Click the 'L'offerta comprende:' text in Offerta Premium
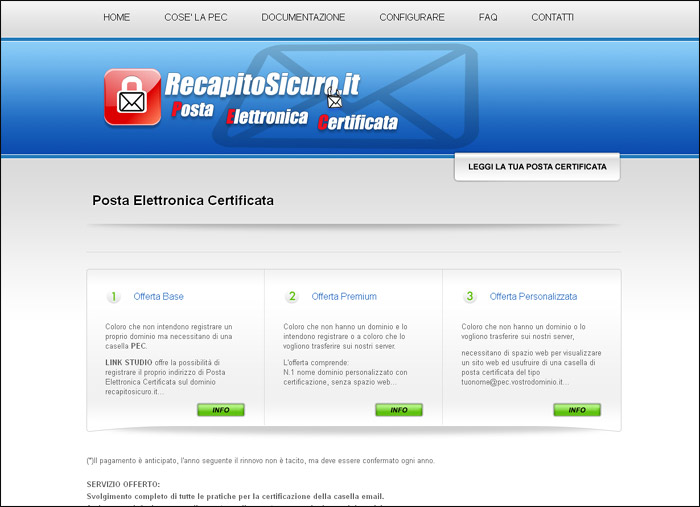Screen dimensions: 700x507 tap(316, 362)
